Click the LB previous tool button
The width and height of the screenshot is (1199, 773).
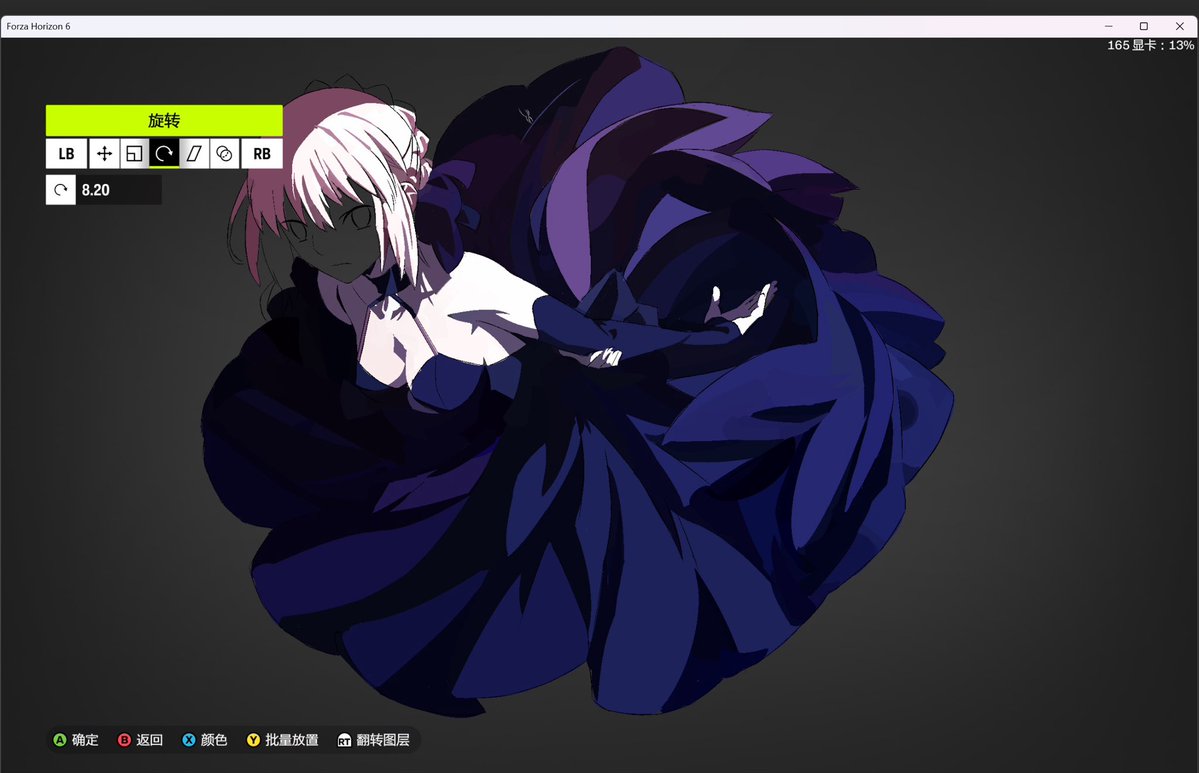click(67, 154)
